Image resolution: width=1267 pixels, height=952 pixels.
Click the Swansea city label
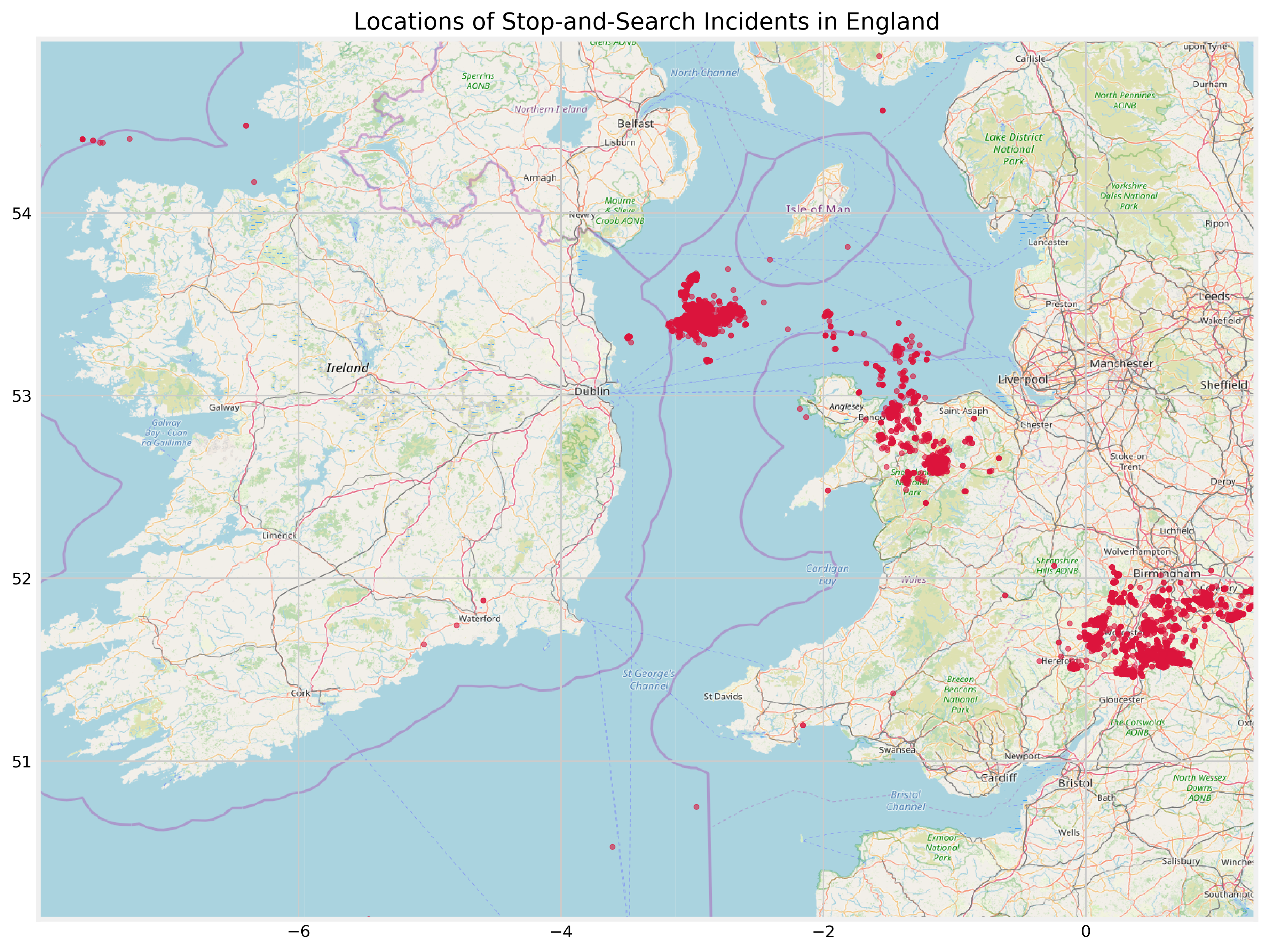(x=897, y=750)
